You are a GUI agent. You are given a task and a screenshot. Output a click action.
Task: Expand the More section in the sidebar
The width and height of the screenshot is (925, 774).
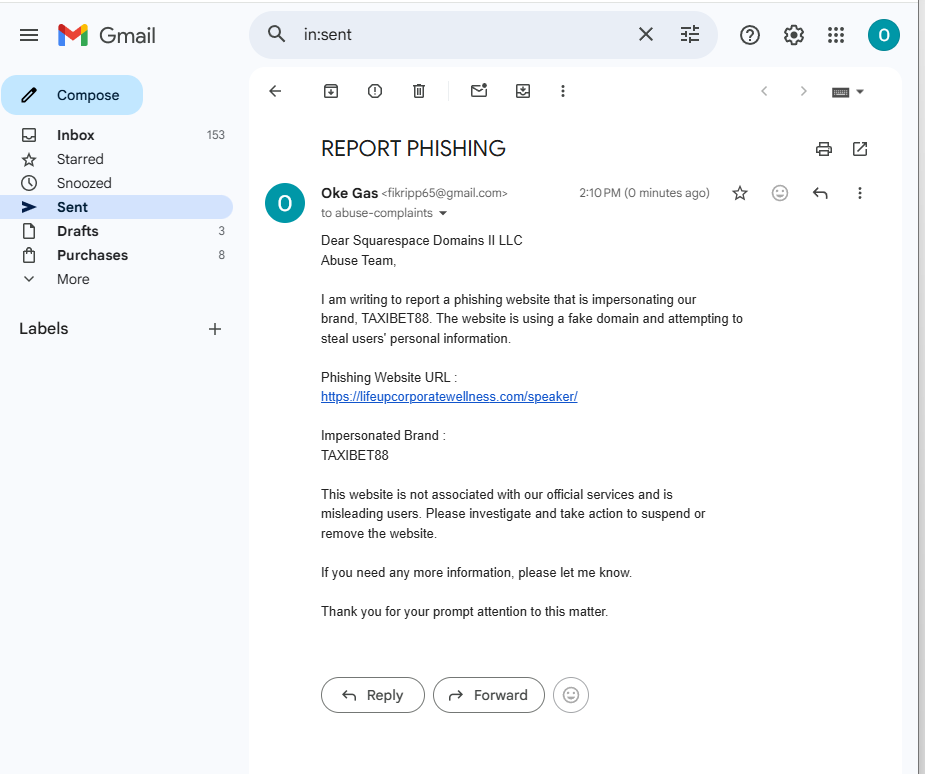point(73,279)
